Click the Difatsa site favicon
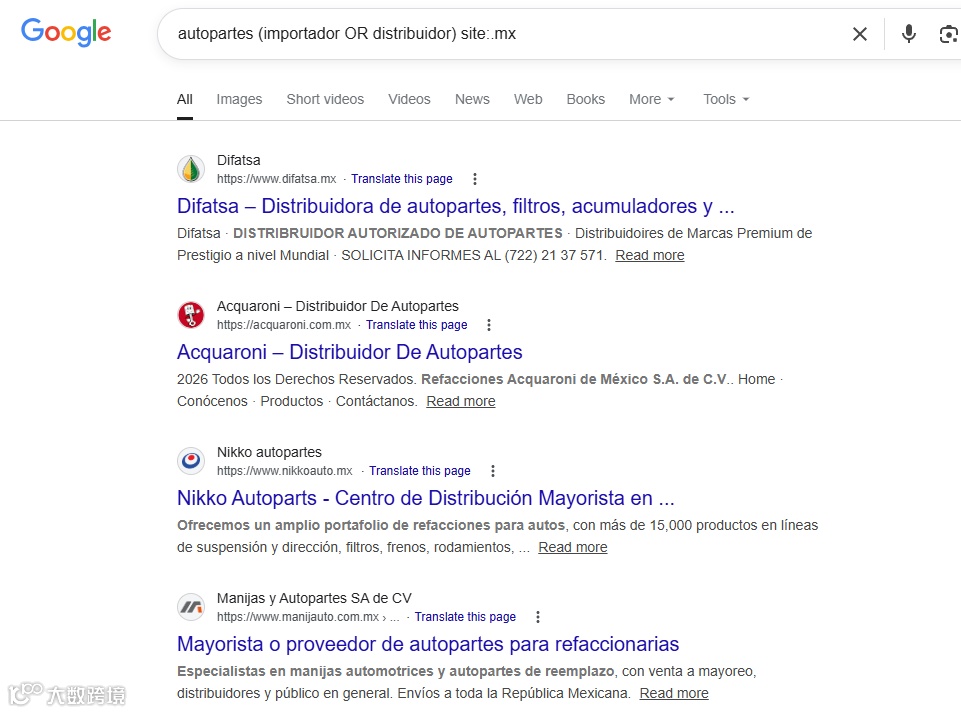Image resolution: width=961 pixels, height=713 pixels. click(191, 169)
